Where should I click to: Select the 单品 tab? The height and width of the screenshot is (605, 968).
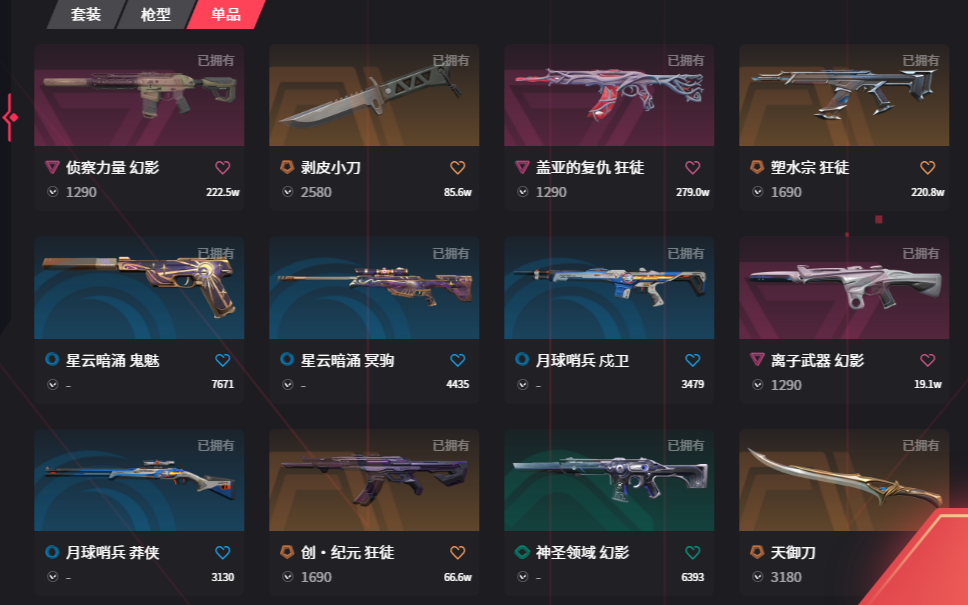pyautogui.click(x=226, y=14)
